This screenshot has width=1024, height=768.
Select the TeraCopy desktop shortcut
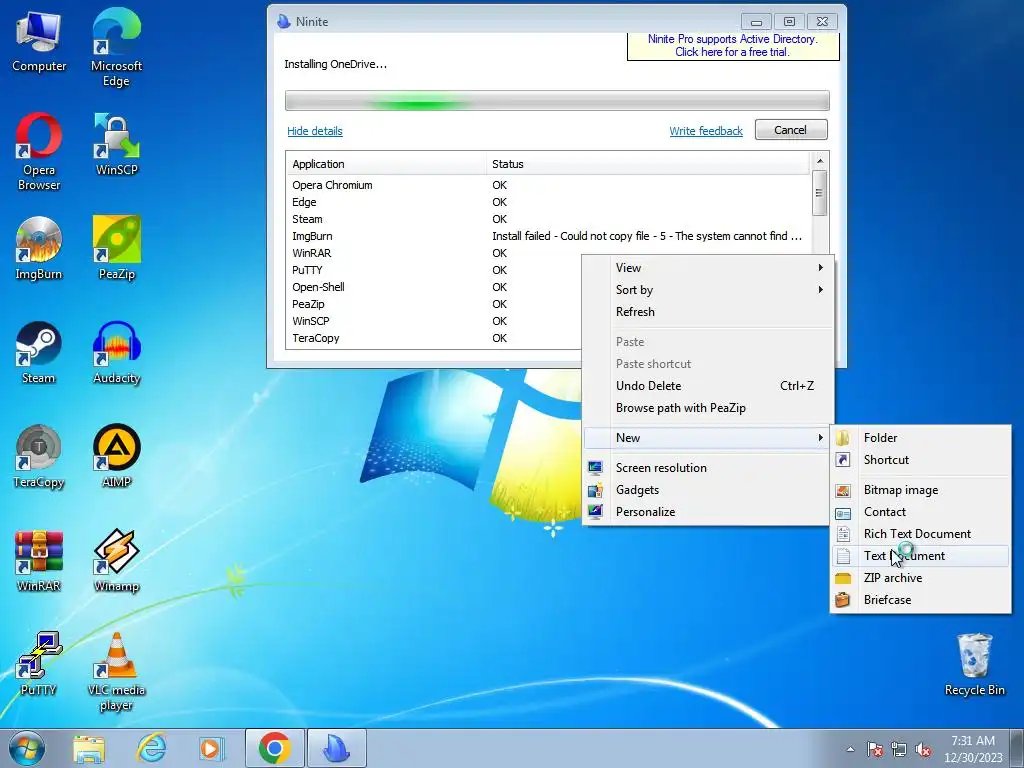[x=39, y=456]
